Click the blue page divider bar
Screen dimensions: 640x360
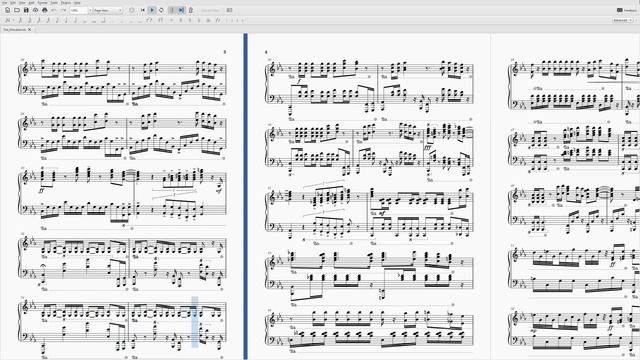(246, 196)
